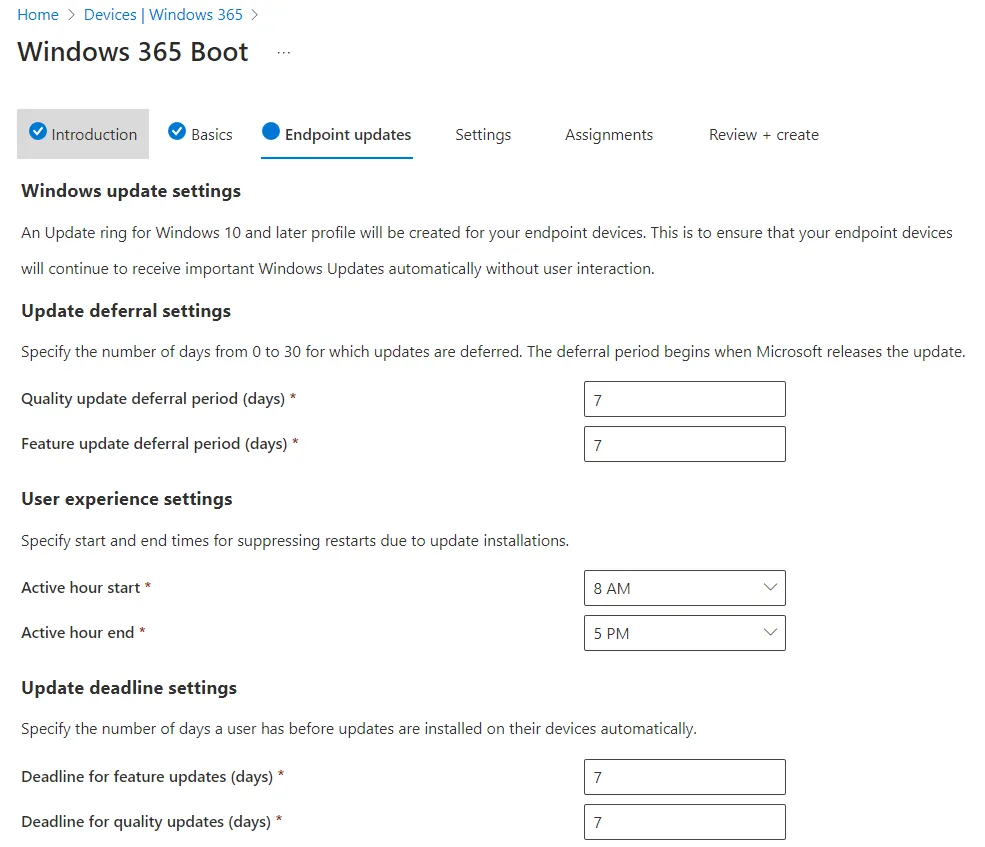The width and height of the screenshot is (985, 847).
Task: Switch to the Assignments tab
Action: pos(608,135)
